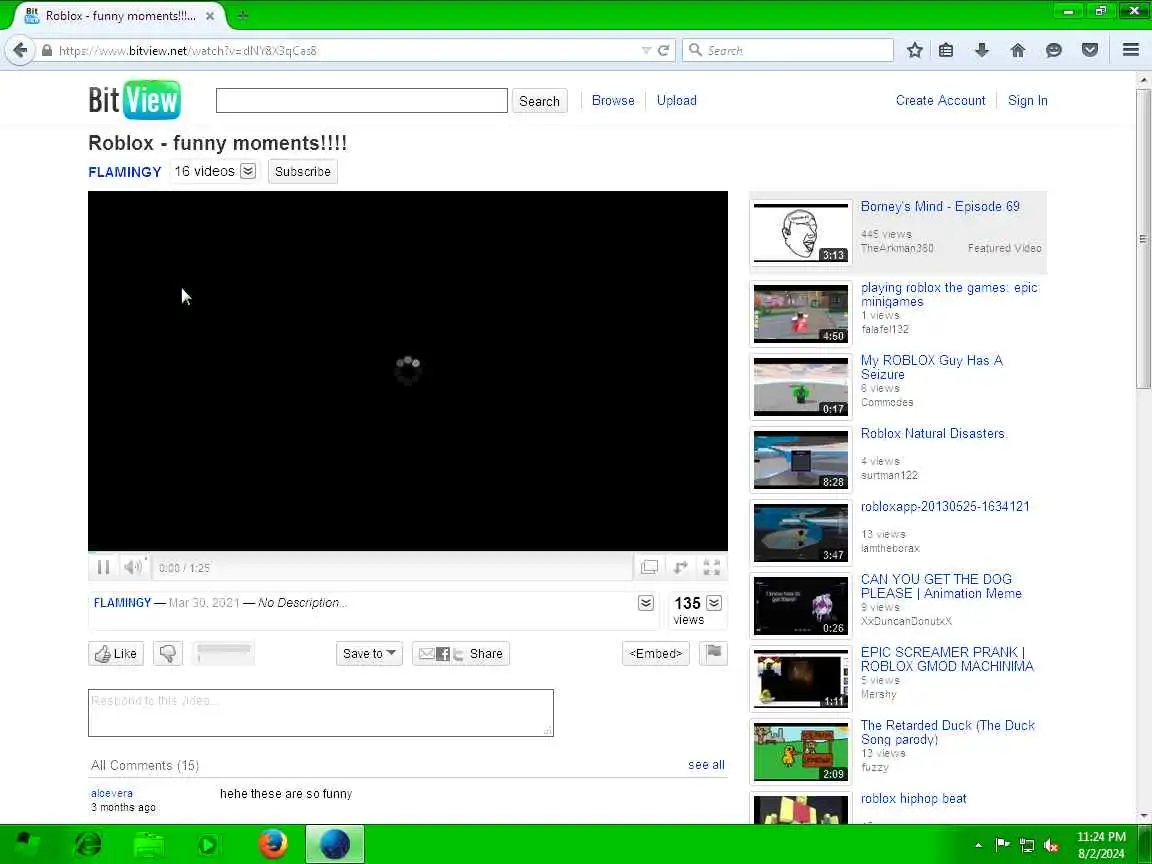The image size is (1152, 864).
Task: Open commenter albevera's profile
Action: 112,793
